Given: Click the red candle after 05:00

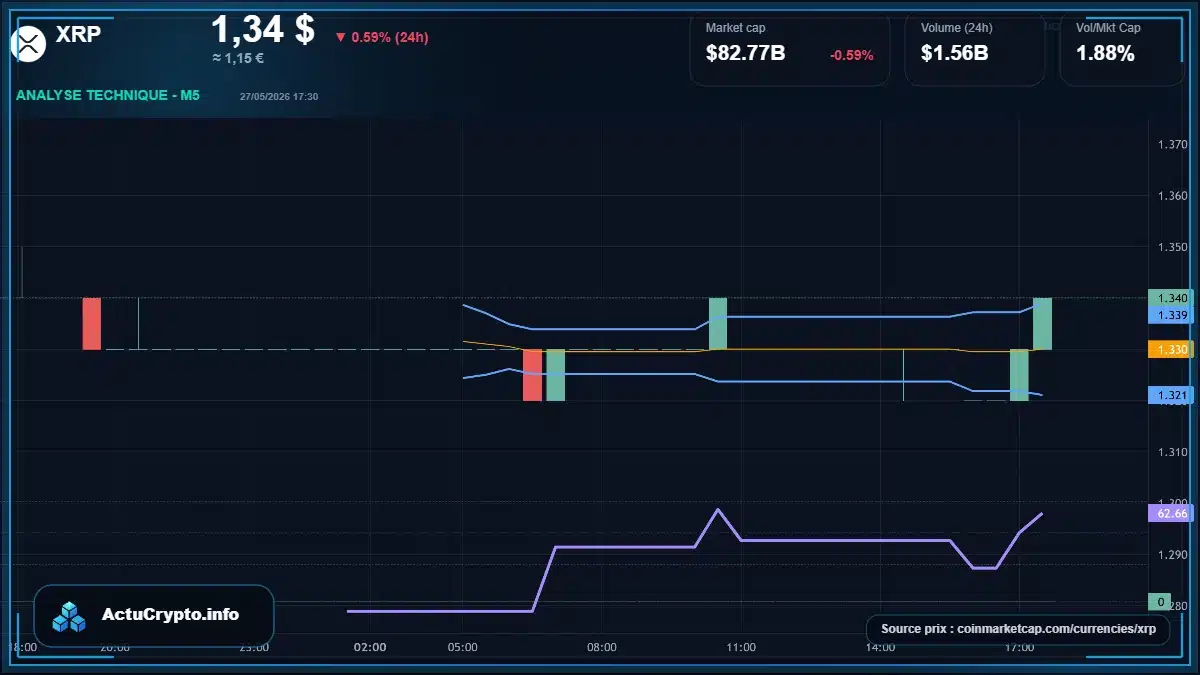Looking at the screenshot, I should point(533,375).
